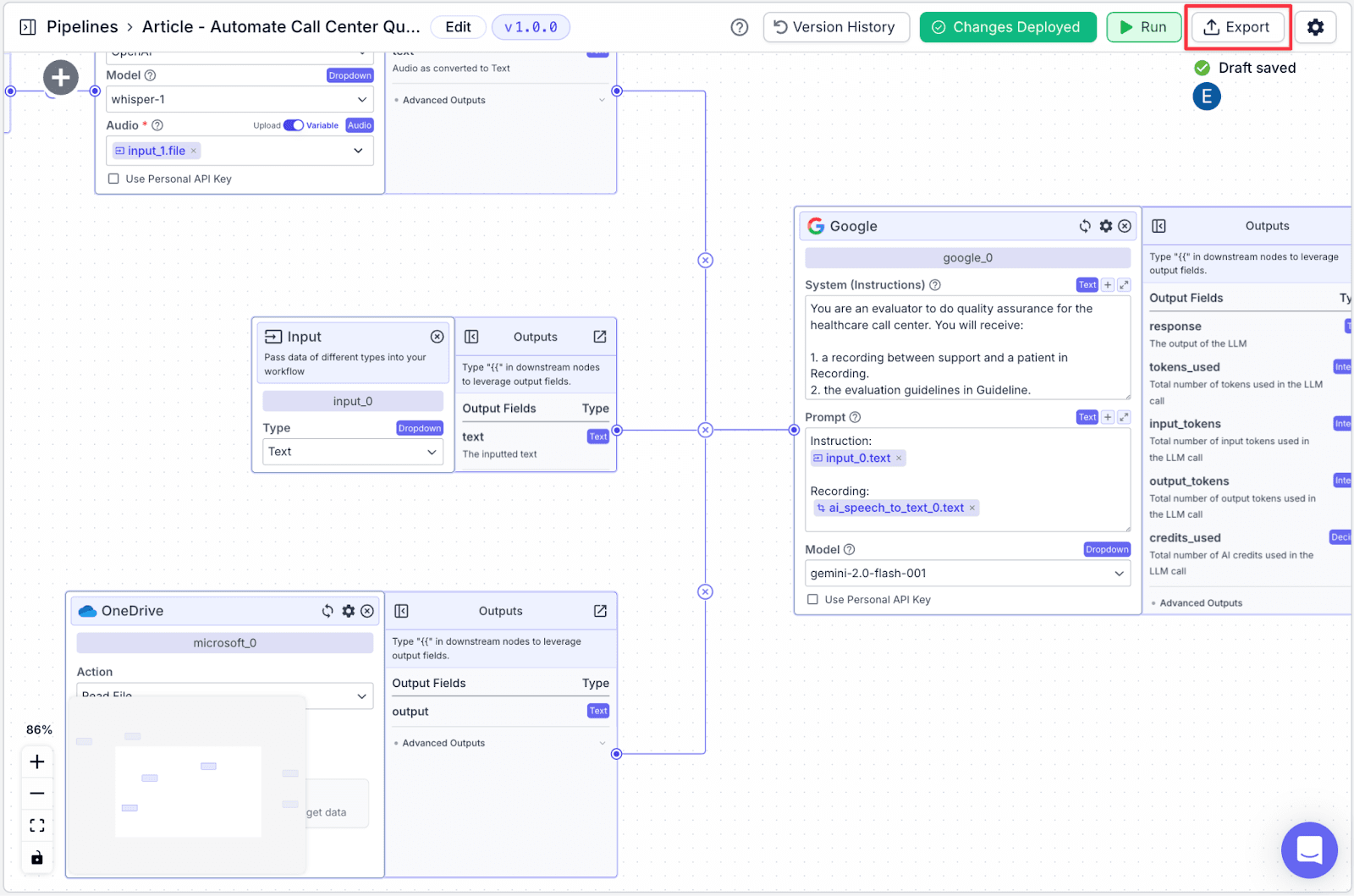Go to Pipelines breadcrumb
The height and width of the screenshot is (896, 1354).
click(x=82, y=27)
